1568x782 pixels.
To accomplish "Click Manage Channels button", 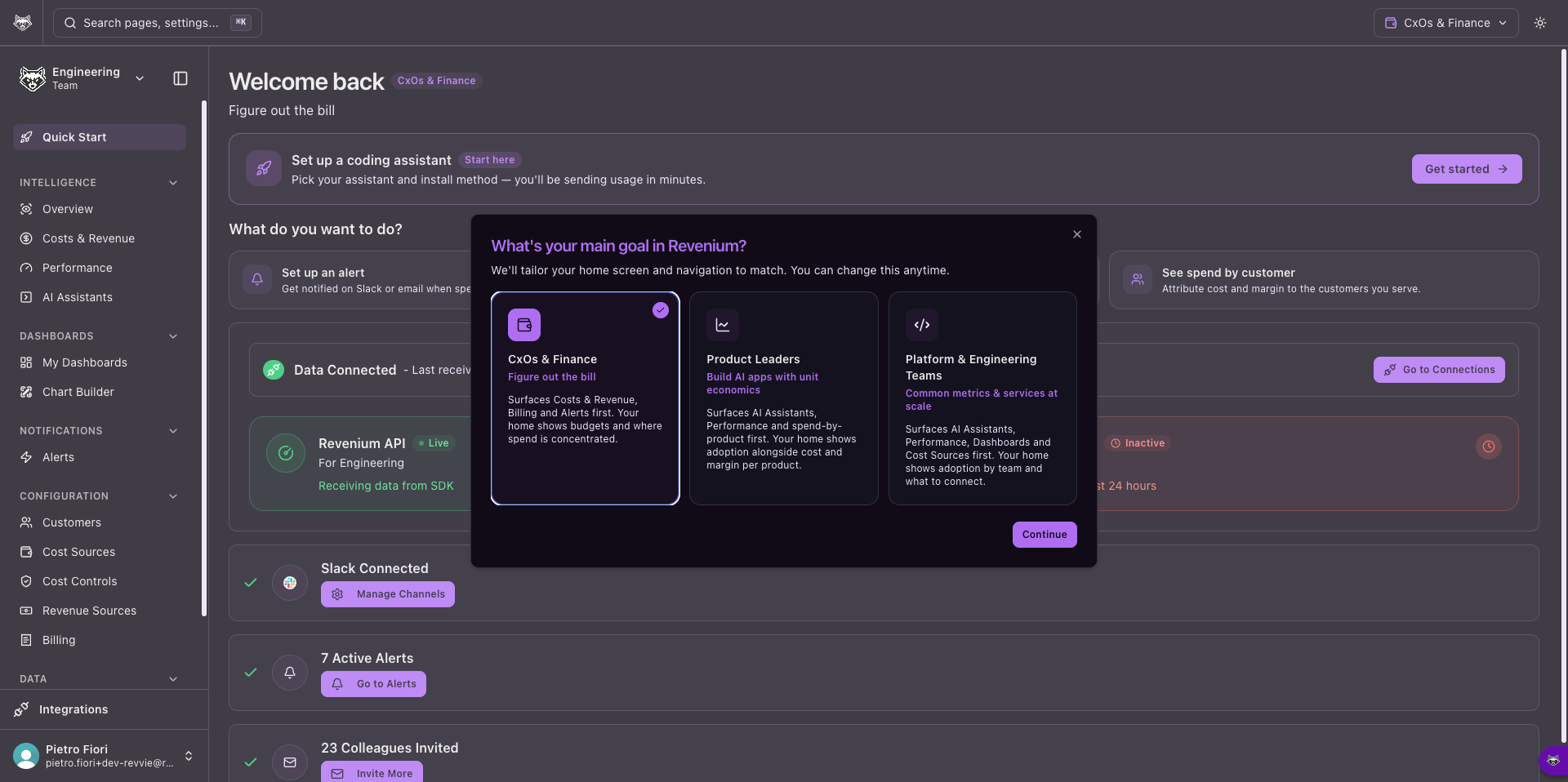I will tap(388, 594).
